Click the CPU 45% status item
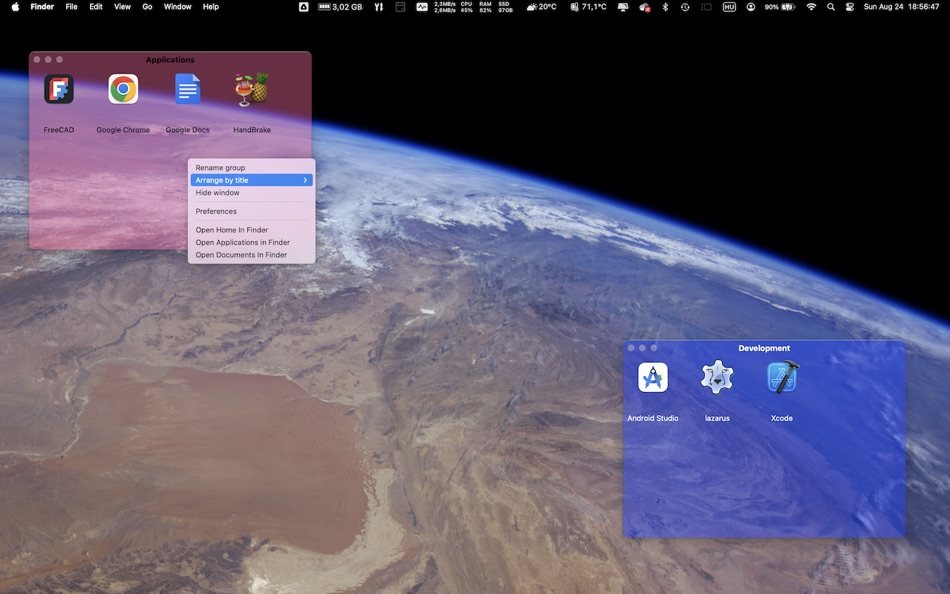The image size is (950, 594). pos(467,7)
